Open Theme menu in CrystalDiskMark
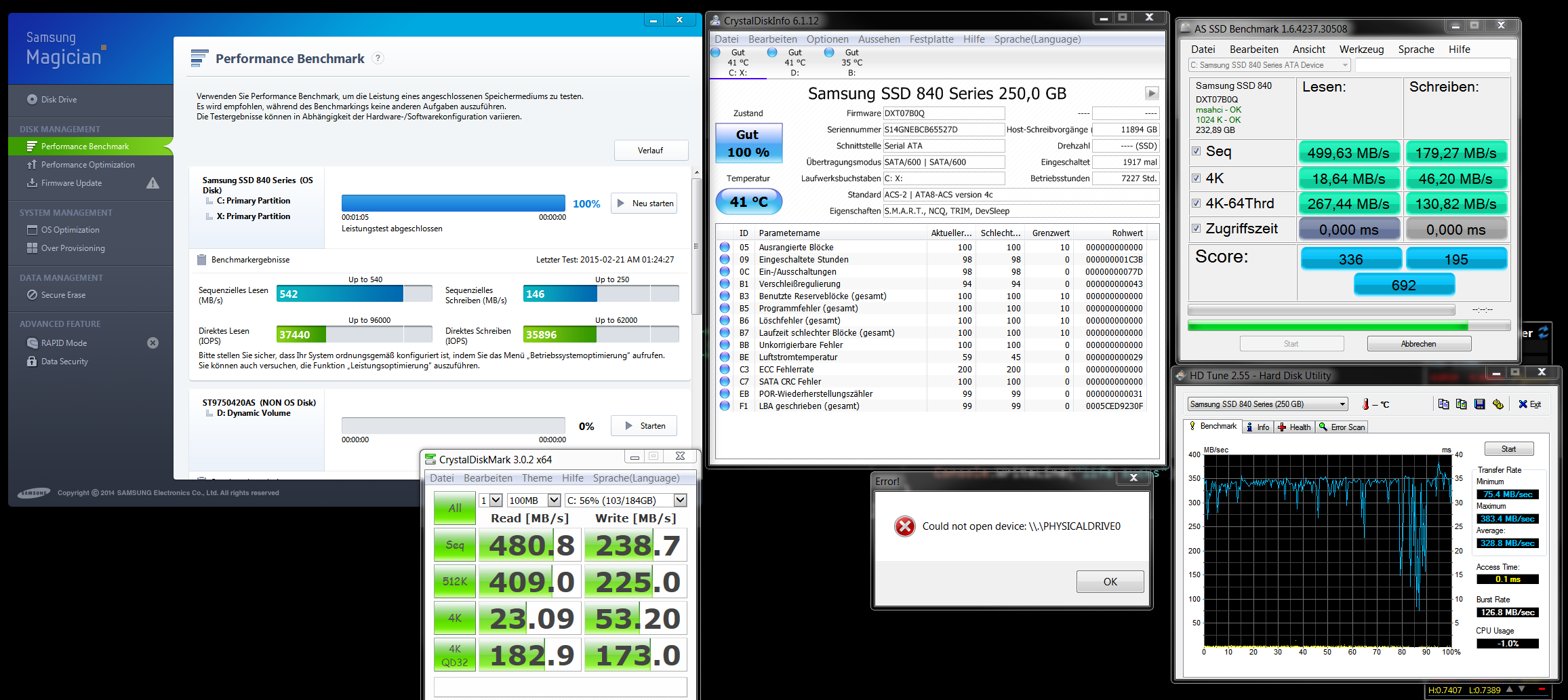Viewport: 1568px width, 700px height. tap(537, 478)
